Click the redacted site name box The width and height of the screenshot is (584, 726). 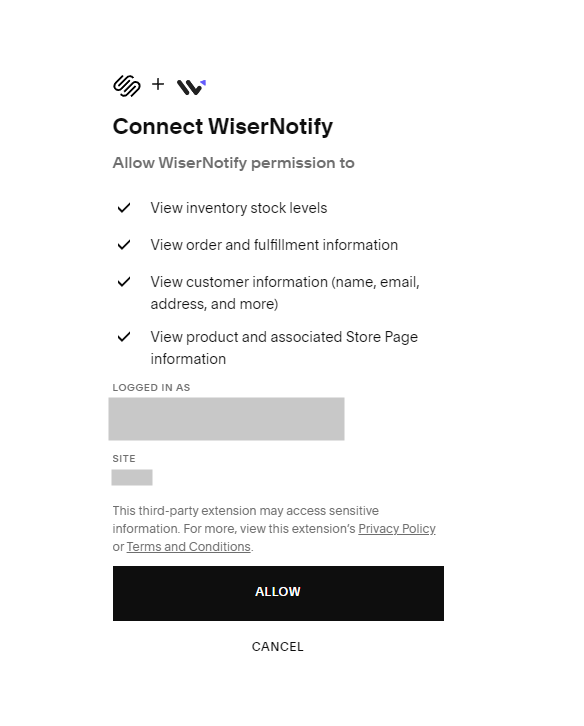pyautogui.click(x=132, y=477)
